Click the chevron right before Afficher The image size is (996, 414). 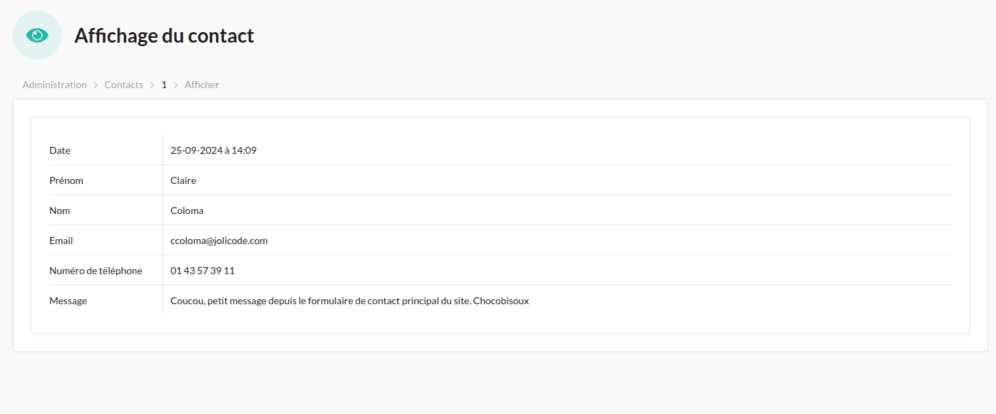(176, 85)
